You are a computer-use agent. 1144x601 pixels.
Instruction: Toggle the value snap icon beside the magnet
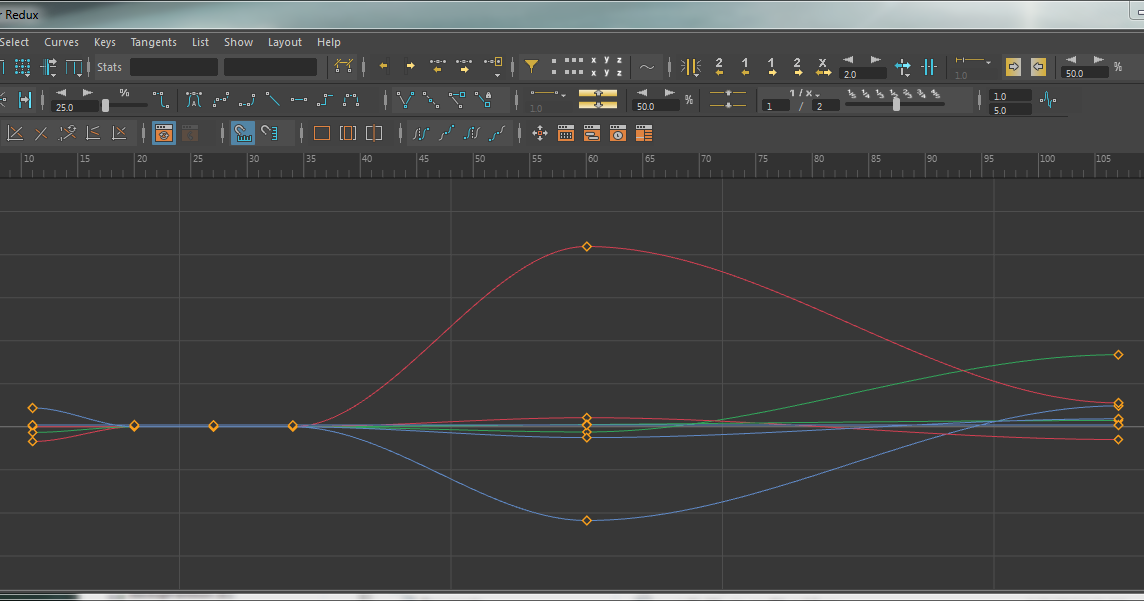click(269, 132)
